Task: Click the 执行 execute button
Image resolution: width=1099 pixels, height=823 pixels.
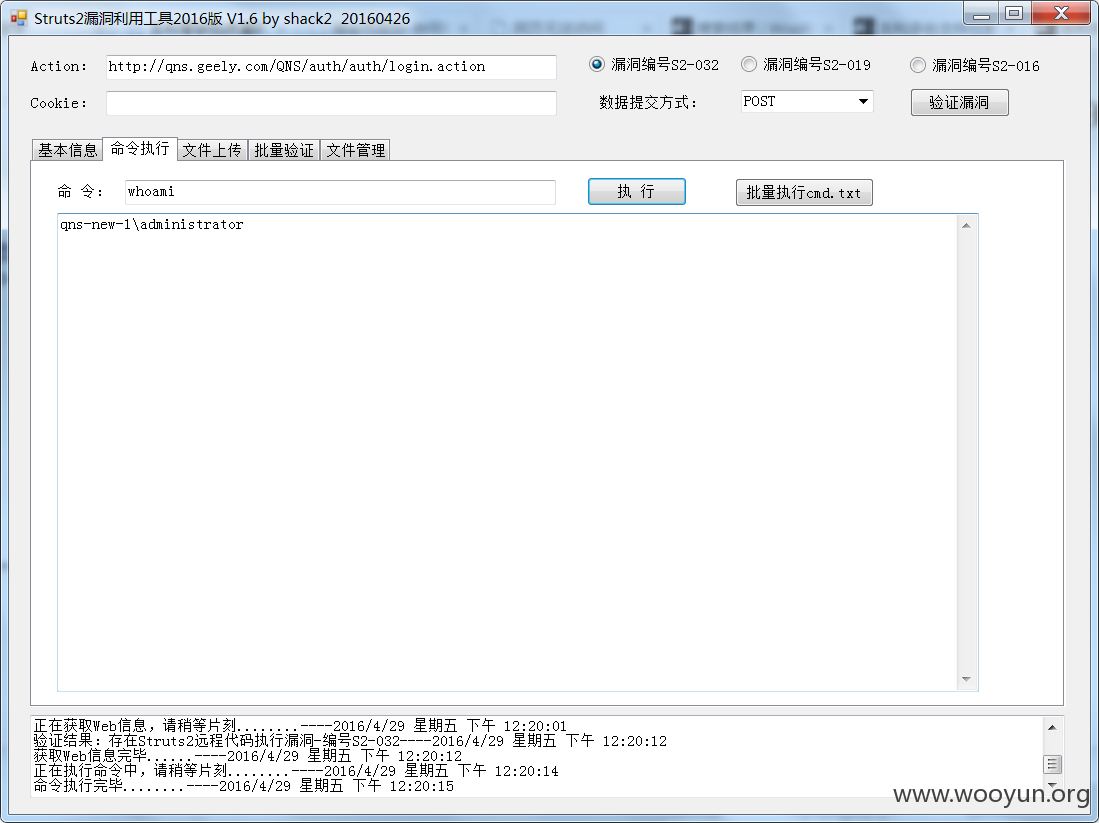Action: click(636, 191)
